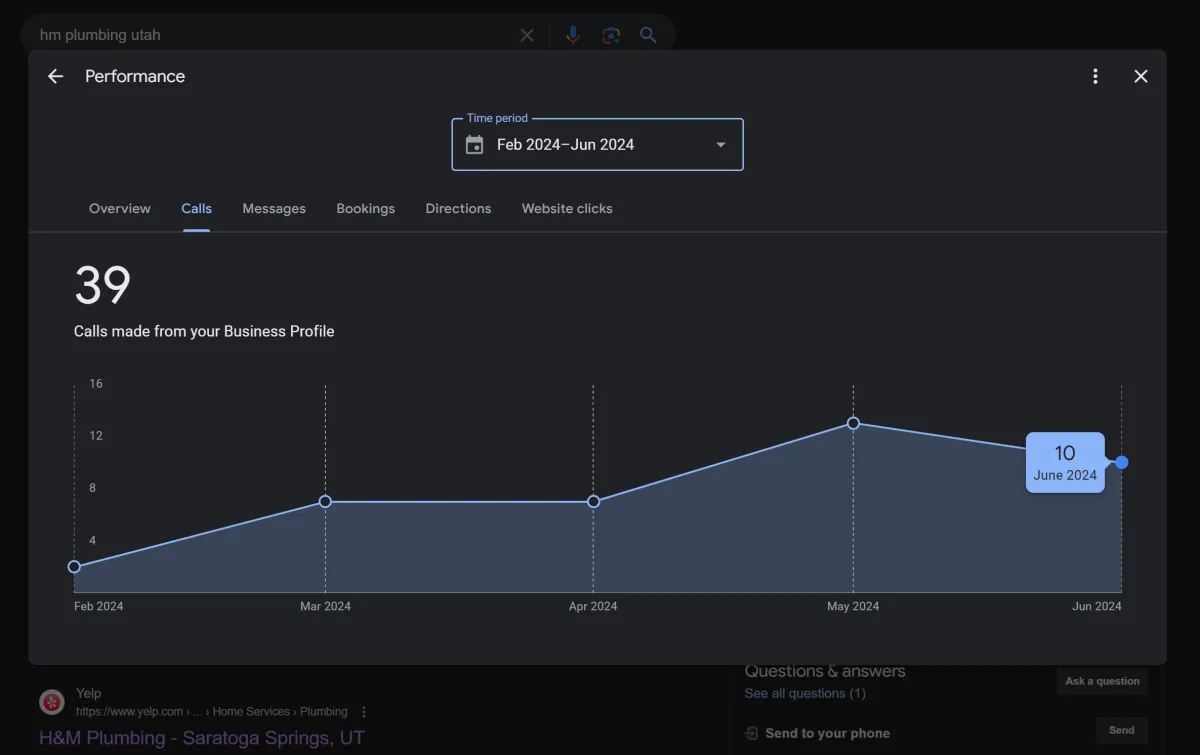Switch to the Messages tab

click(x=274, y=209)
